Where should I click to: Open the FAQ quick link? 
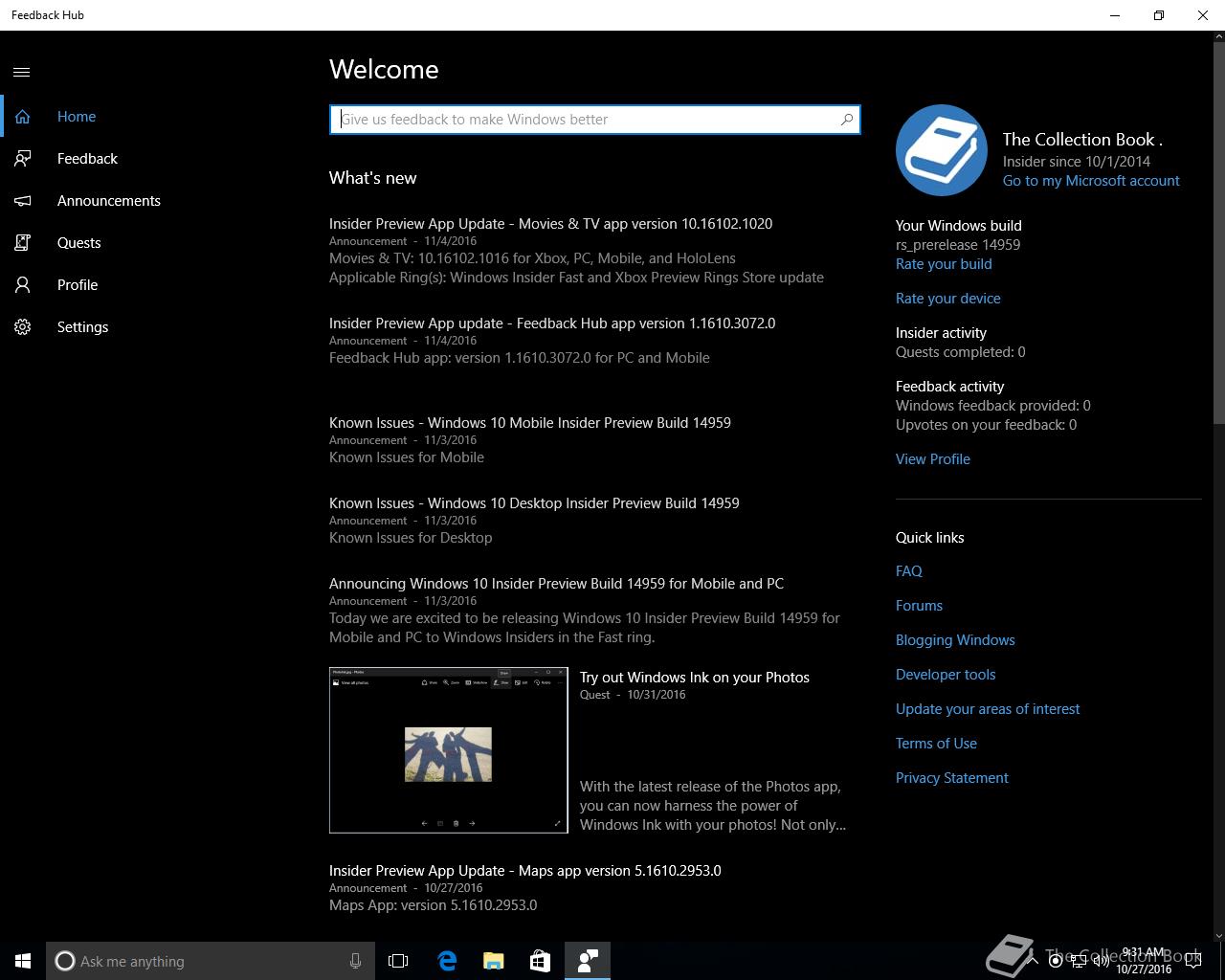point(909,571)
